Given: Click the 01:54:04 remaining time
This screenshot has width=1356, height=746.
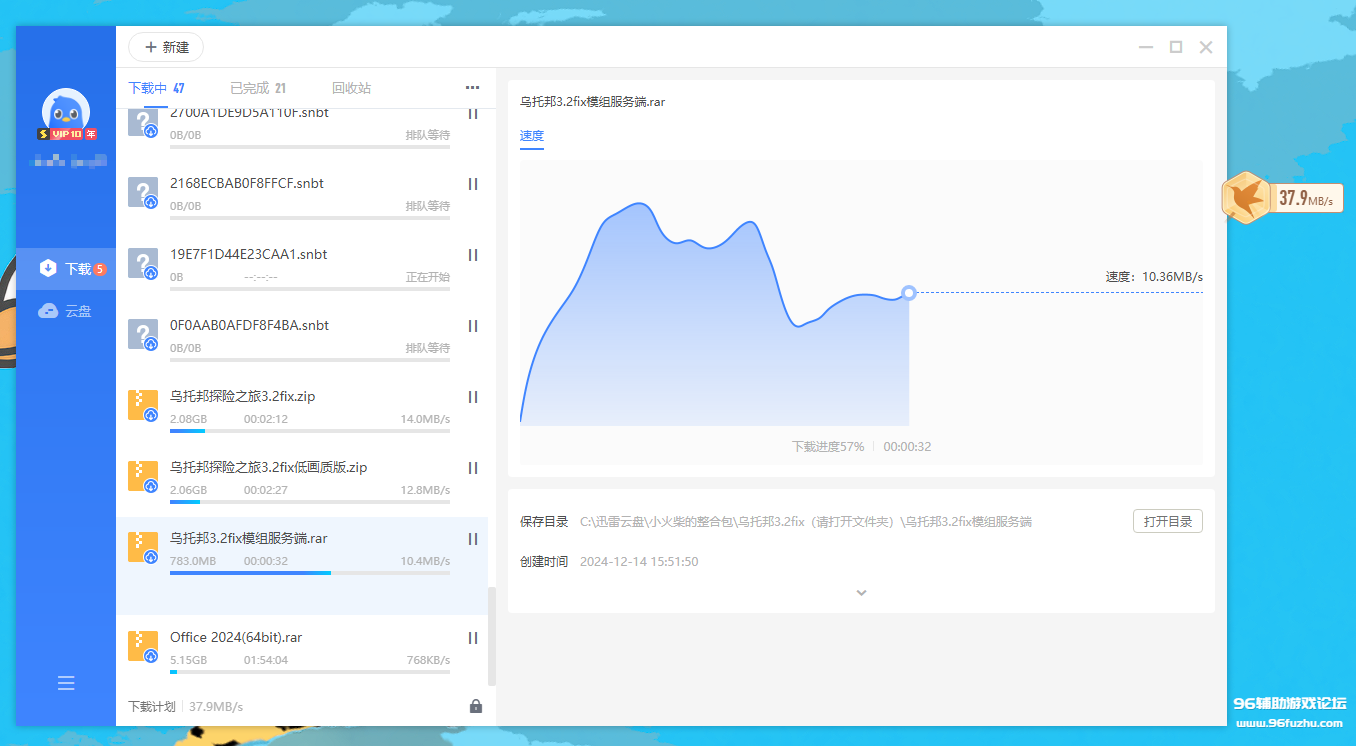Looking at the screenshot, I should tap(266, 661).
